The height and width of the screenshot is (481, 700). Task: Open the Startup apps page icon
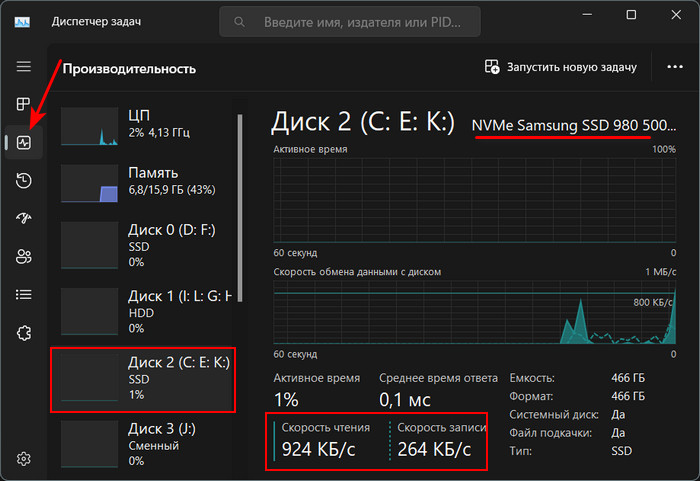pyautogui.click(x=24, y=218)
